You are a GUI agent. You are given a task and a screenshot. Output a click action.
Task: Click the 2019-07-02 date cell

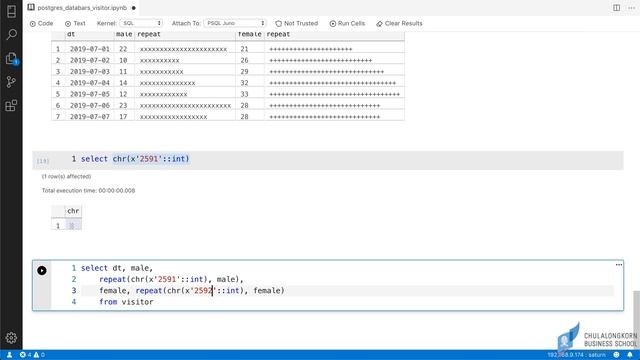click(89, 60)
